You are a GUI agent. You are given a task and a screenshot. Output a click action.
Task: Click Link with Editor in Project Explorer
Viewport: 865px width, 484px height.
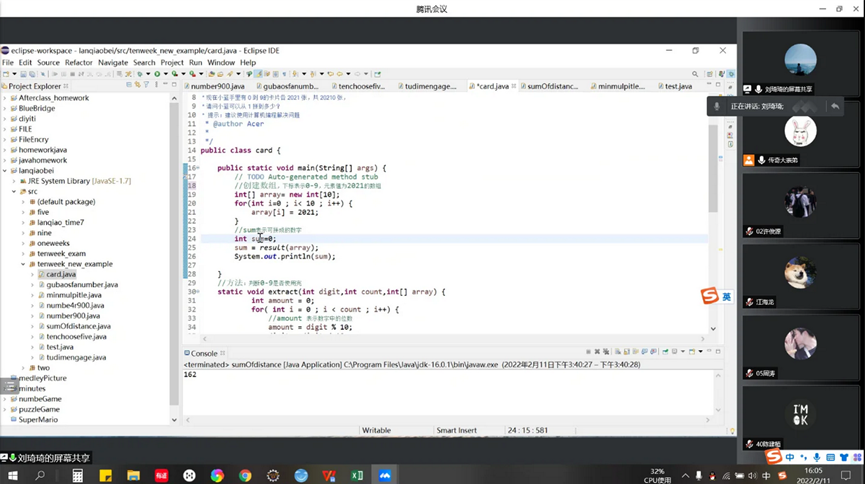(x=137, y=86)
